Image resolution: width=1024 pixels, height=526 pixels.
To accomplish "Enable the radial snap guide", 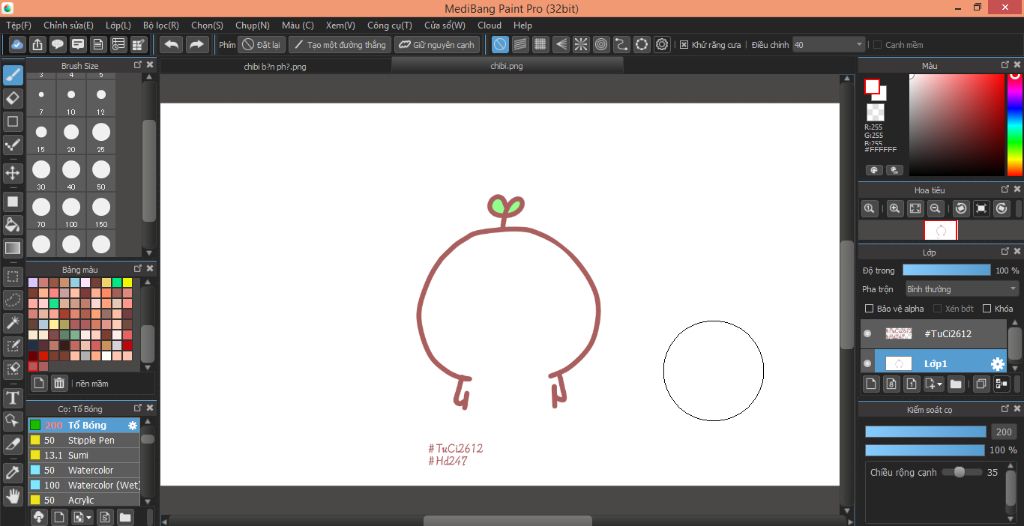I will pyautogui.click(x=581, y=44).
